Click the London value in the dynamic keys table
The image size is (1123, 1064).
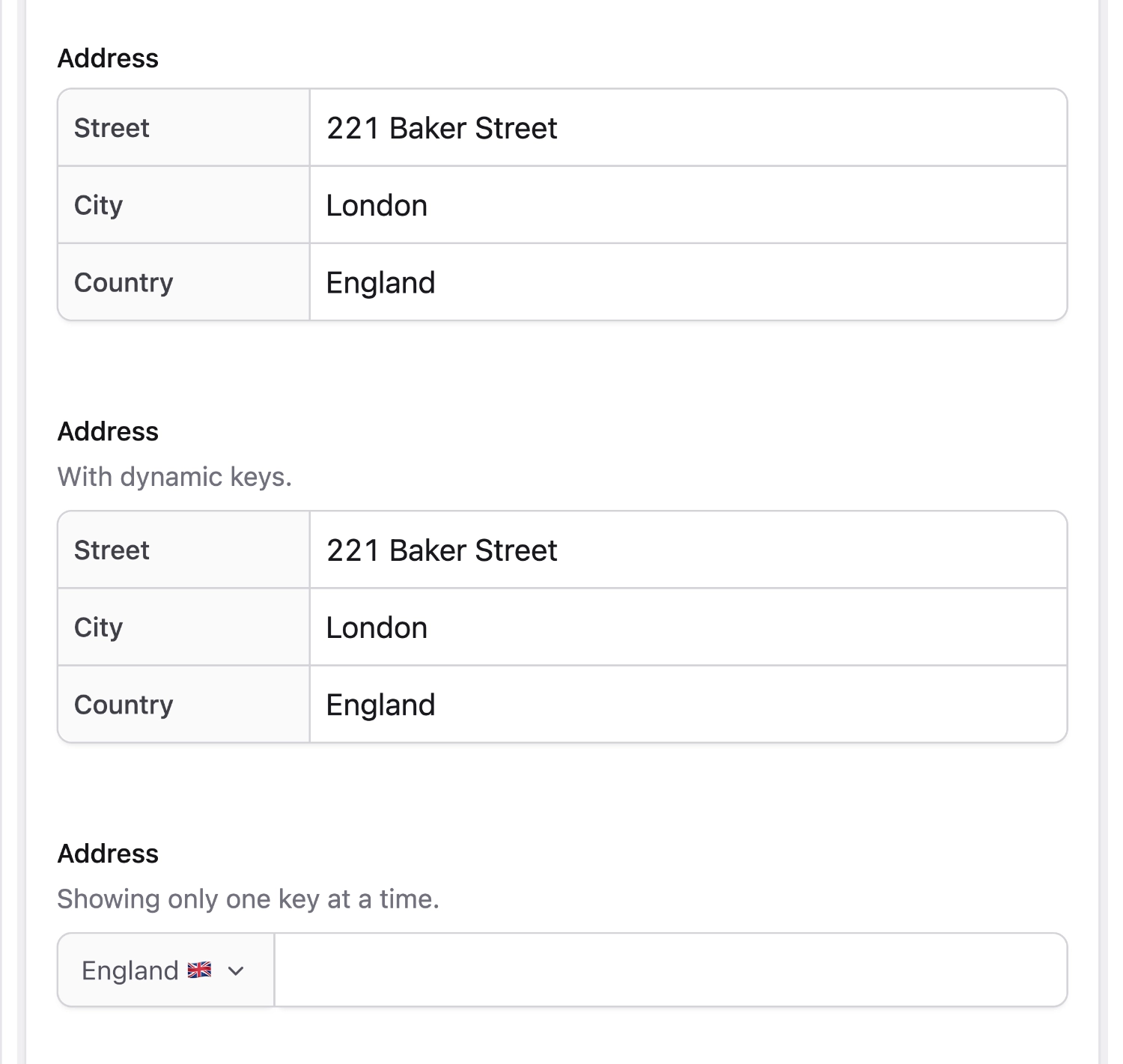(377, 628)
